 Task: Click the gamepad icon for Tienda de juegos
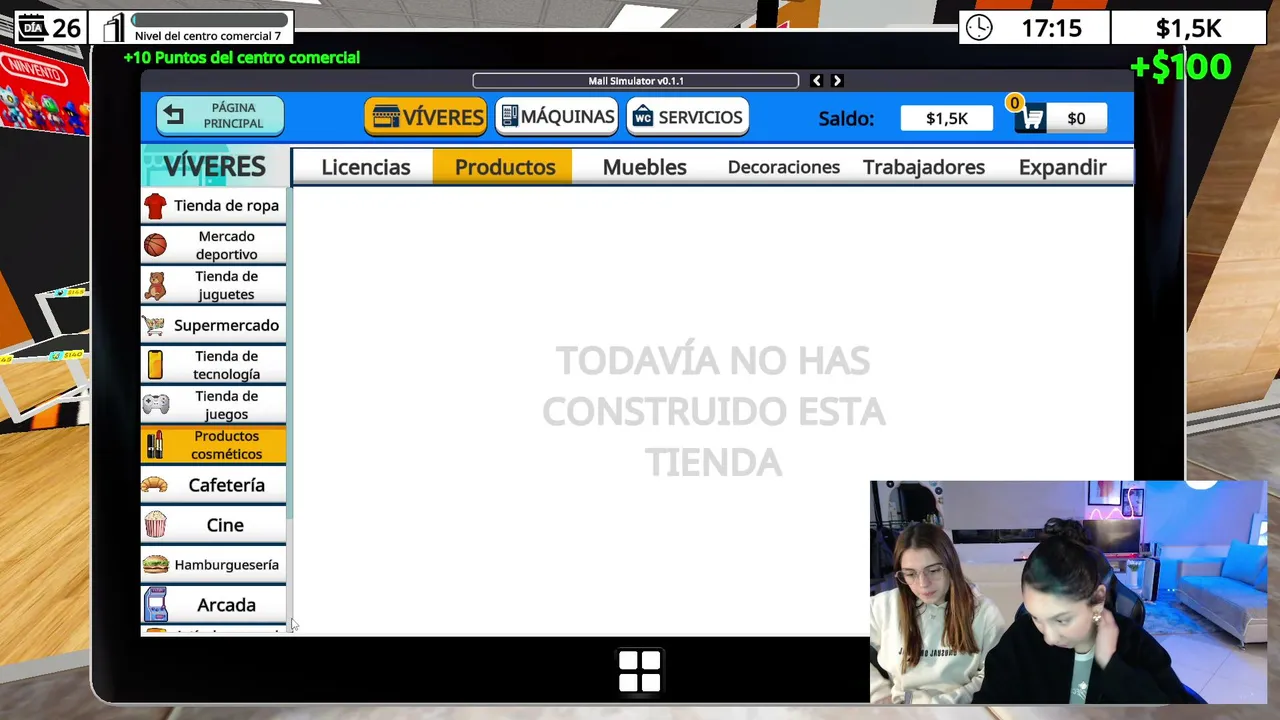155,405
